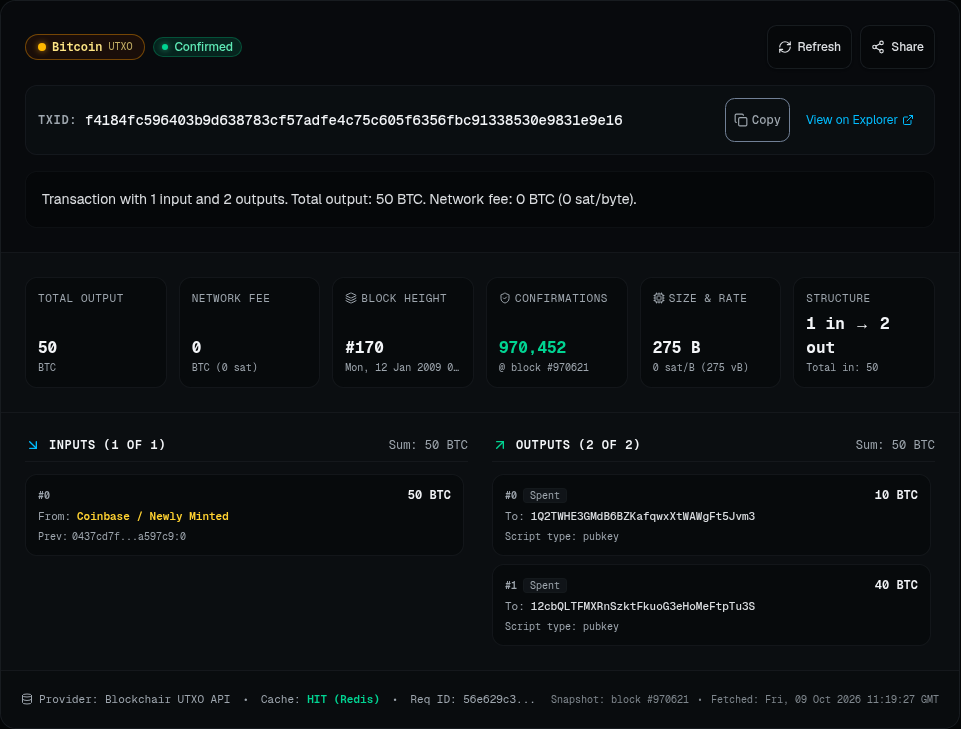The height and width of the screenshot is (729, 961).
Task: Click the transaction summary sentence
Action: (339, 199)
